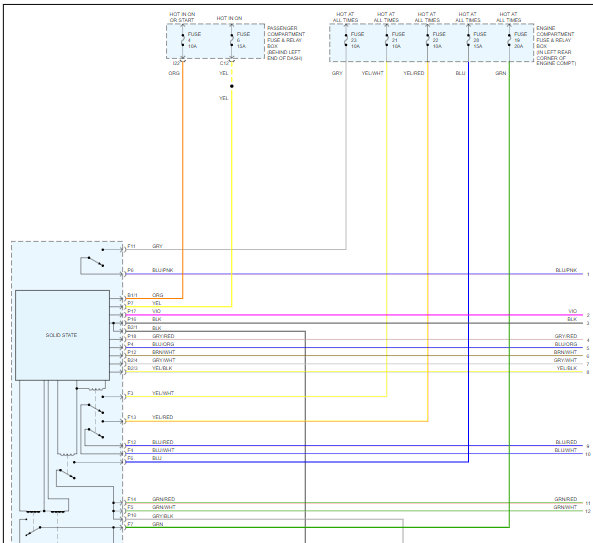Click the YEL/BLK label at connector reference 8

pyautogui.click(x=567, y=368)
